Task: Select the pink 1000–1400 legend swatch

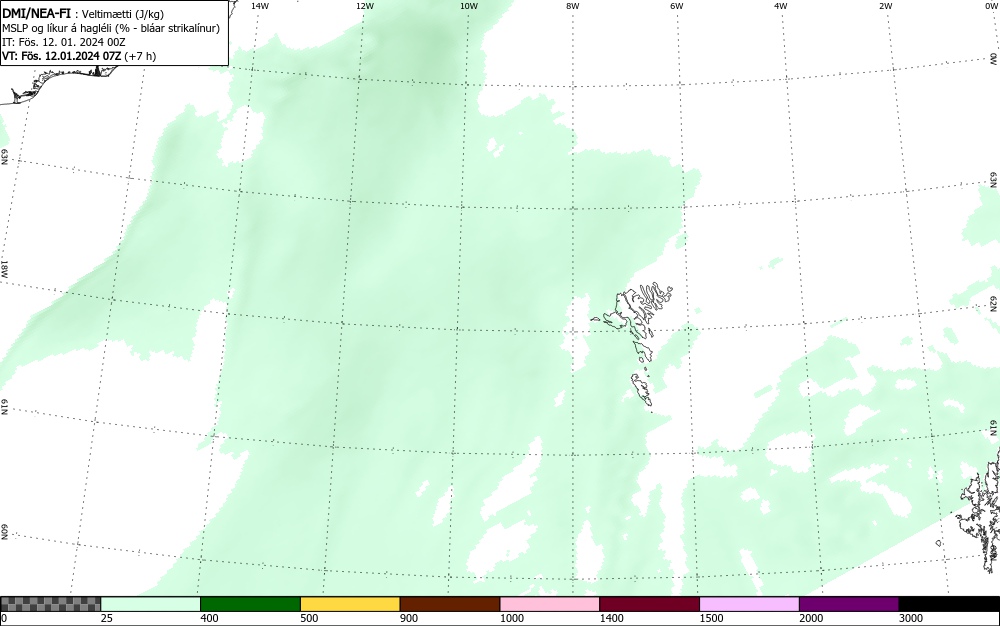Action: pyautogui.click(x=550, y=604)
